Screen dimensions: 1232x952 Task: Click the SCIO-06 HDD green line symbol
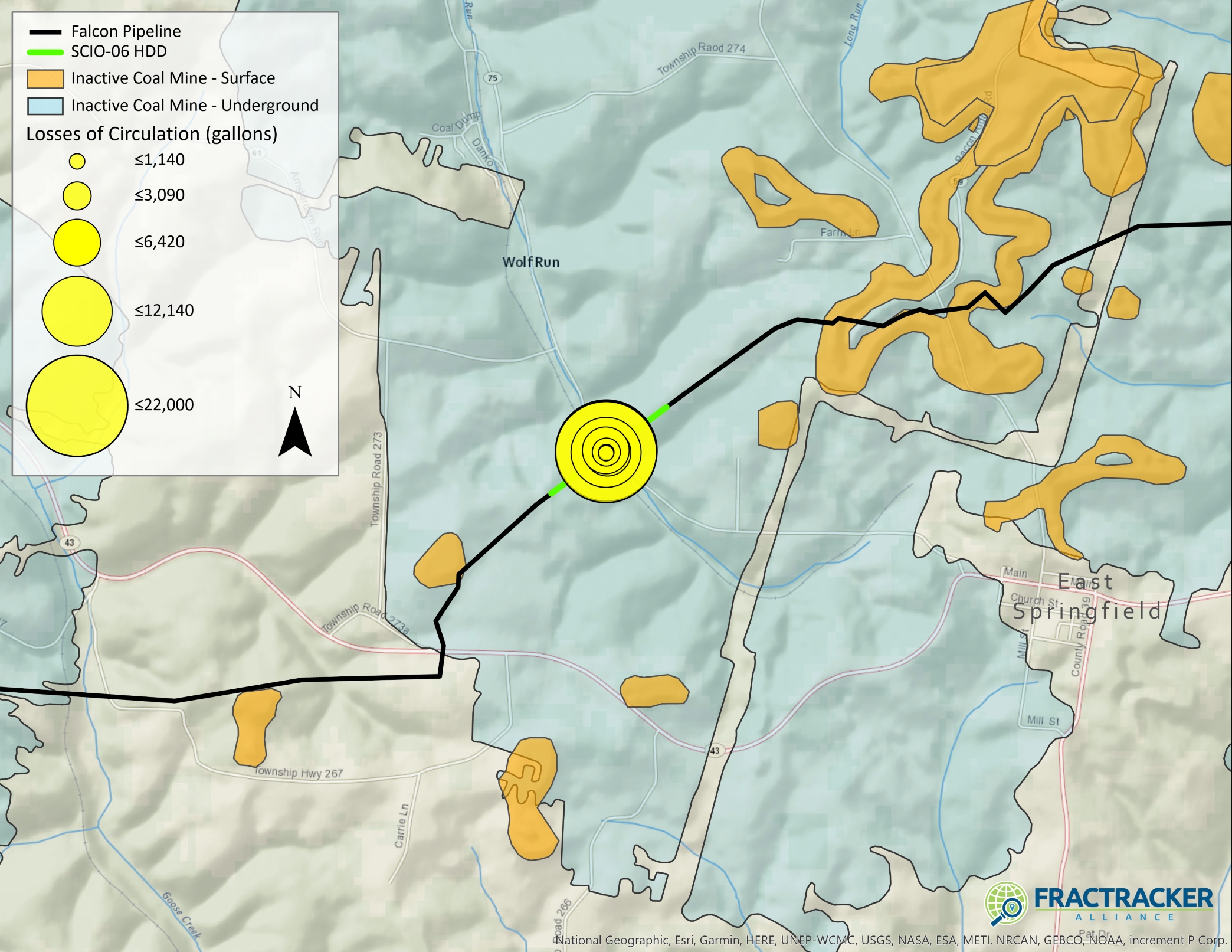[x=45, y=52]
